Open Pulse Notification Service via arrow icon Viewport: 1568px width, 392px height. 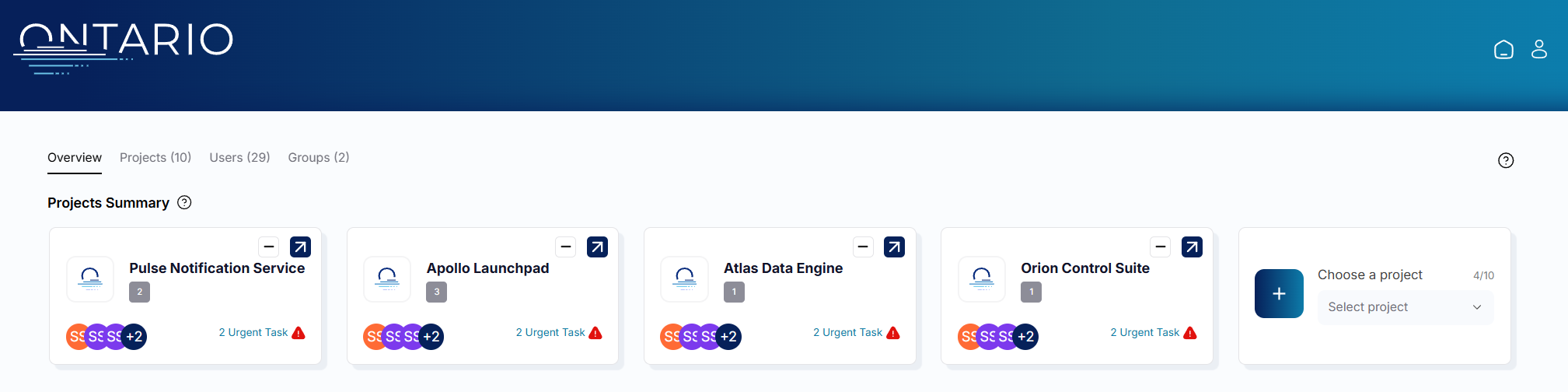click(x=300, y=247)
